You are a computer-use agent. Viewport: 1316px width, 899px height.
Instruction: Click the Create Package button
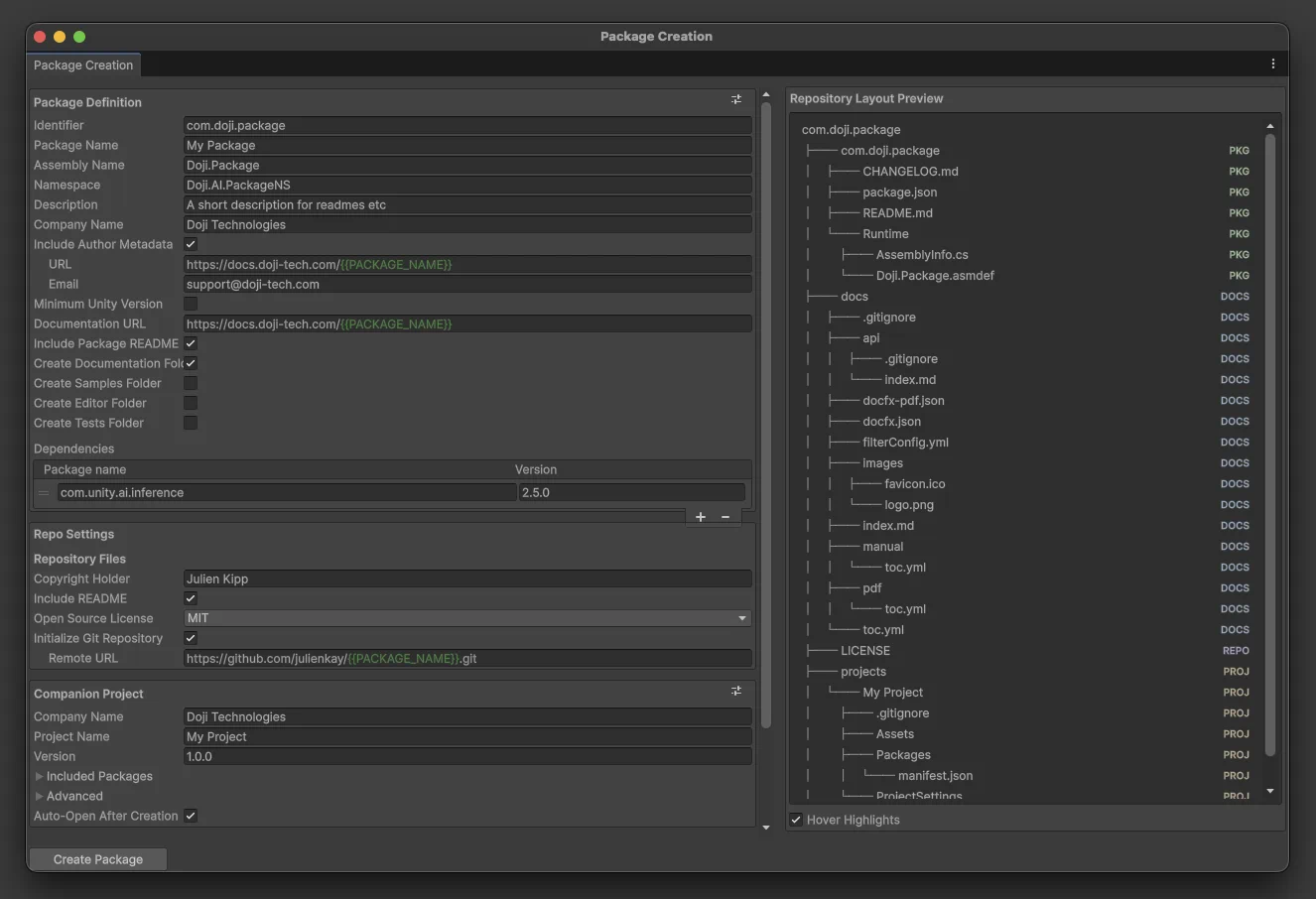tap(97, 859)
